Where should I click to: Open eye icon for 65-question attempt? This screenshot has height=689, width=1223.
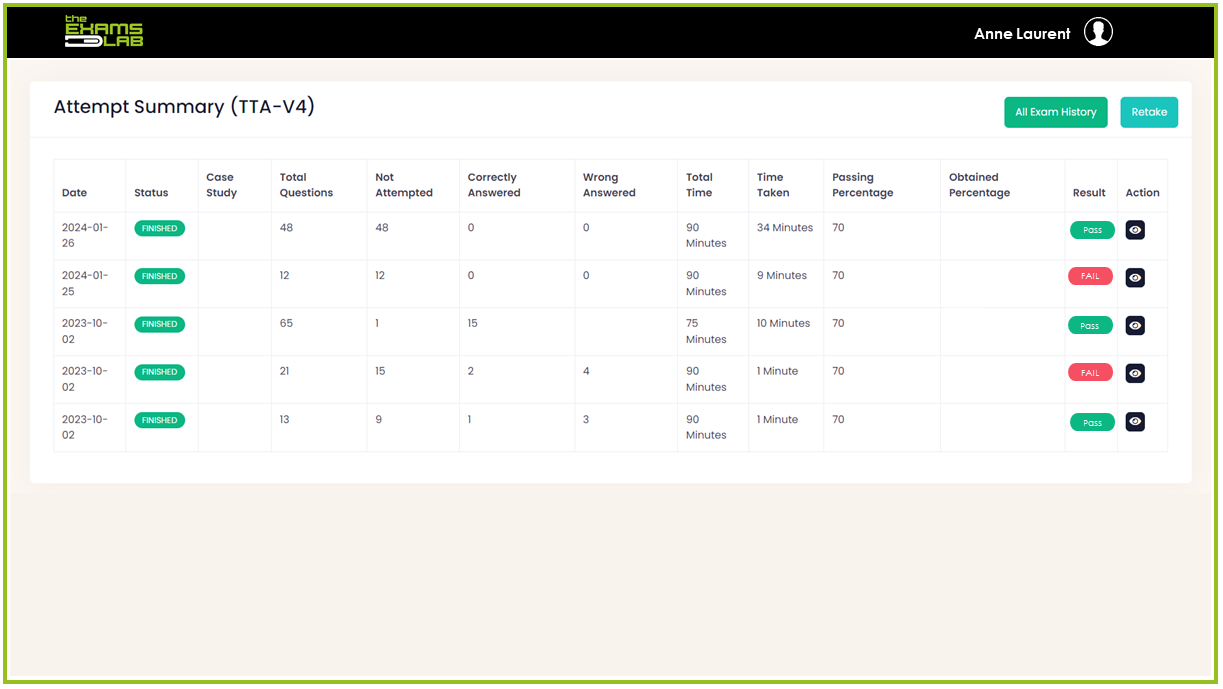[x=1135, y=325]
